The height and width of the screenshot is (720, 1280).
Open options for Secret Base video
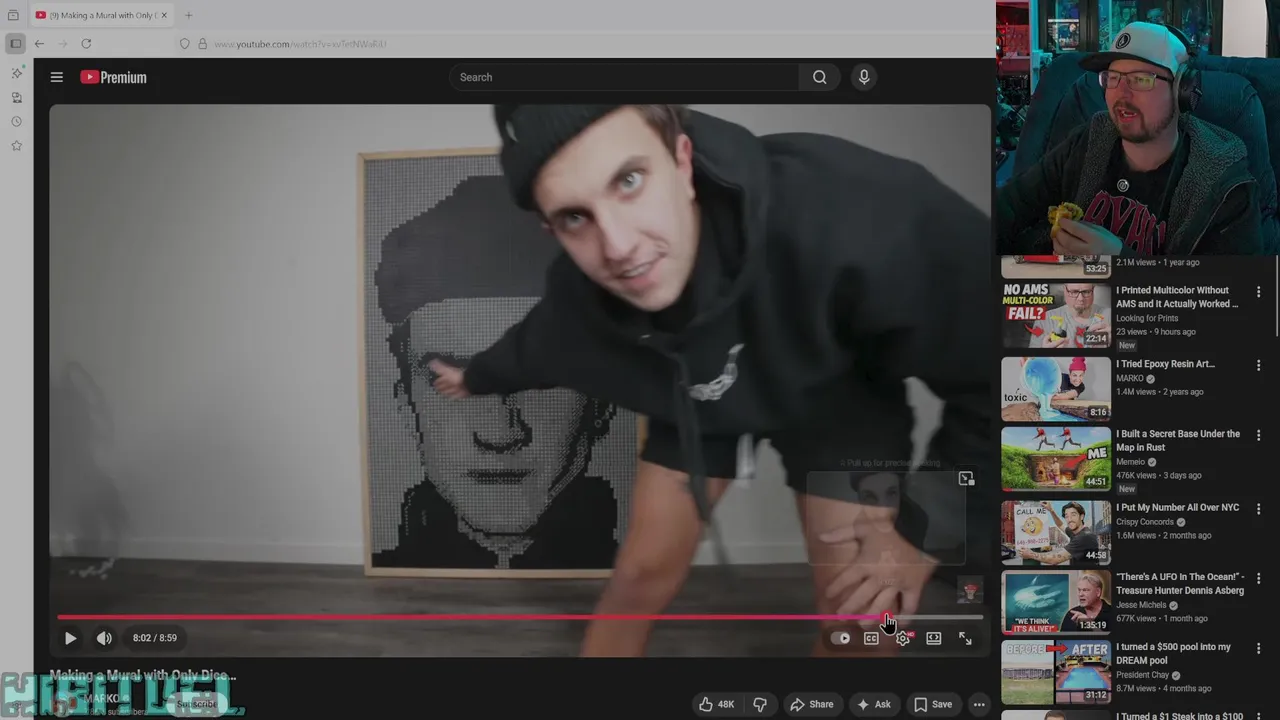click(1258, 436)
